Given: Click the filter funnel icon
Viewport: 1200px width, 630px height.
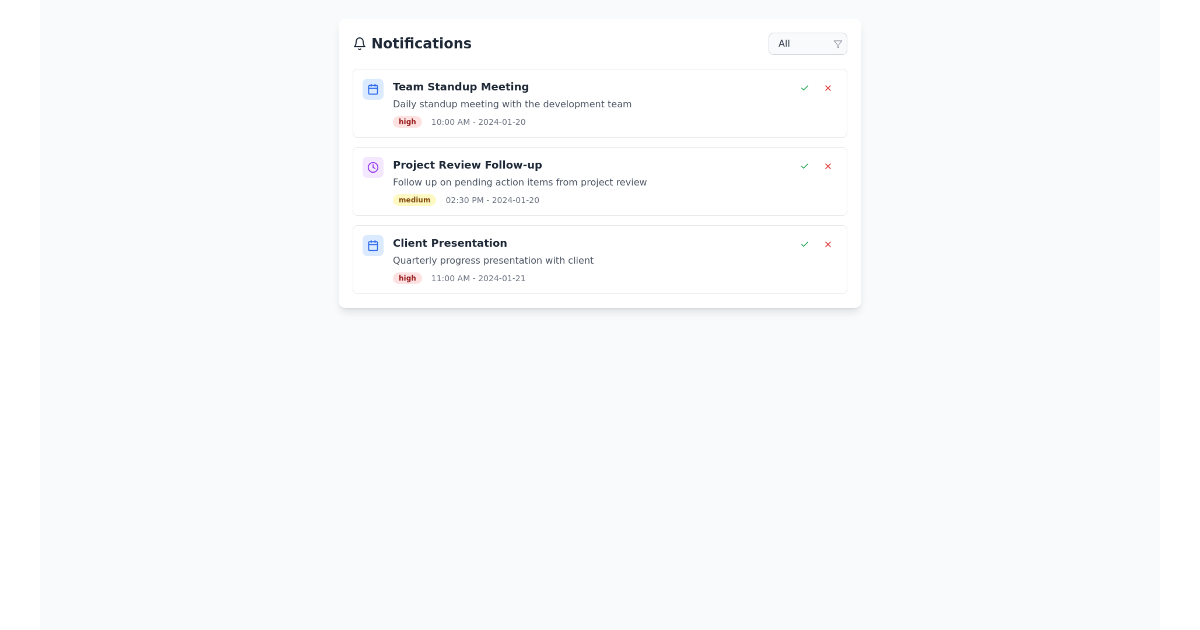Looking at the screenshot, I should click(x=837, y=44).
